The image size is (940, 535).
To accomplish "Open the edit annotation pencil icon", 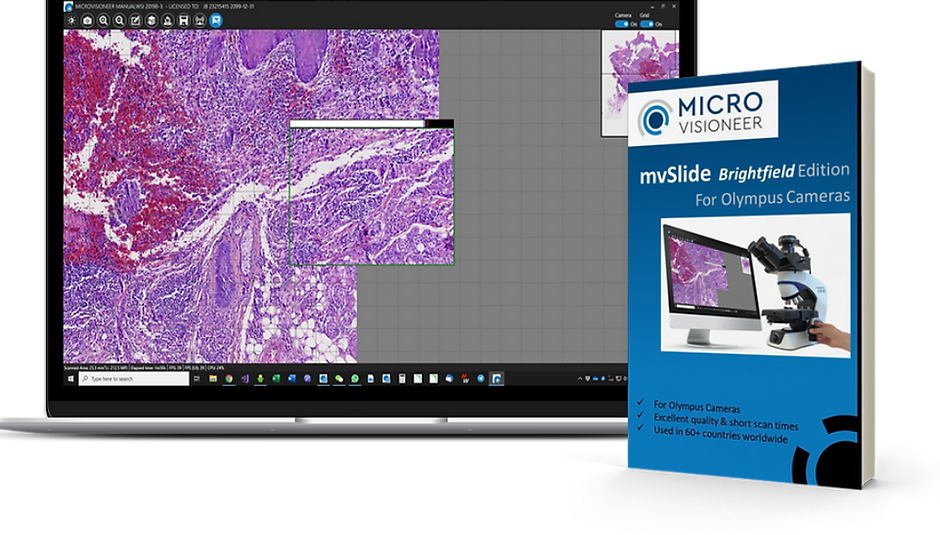I will click(135, 20).
